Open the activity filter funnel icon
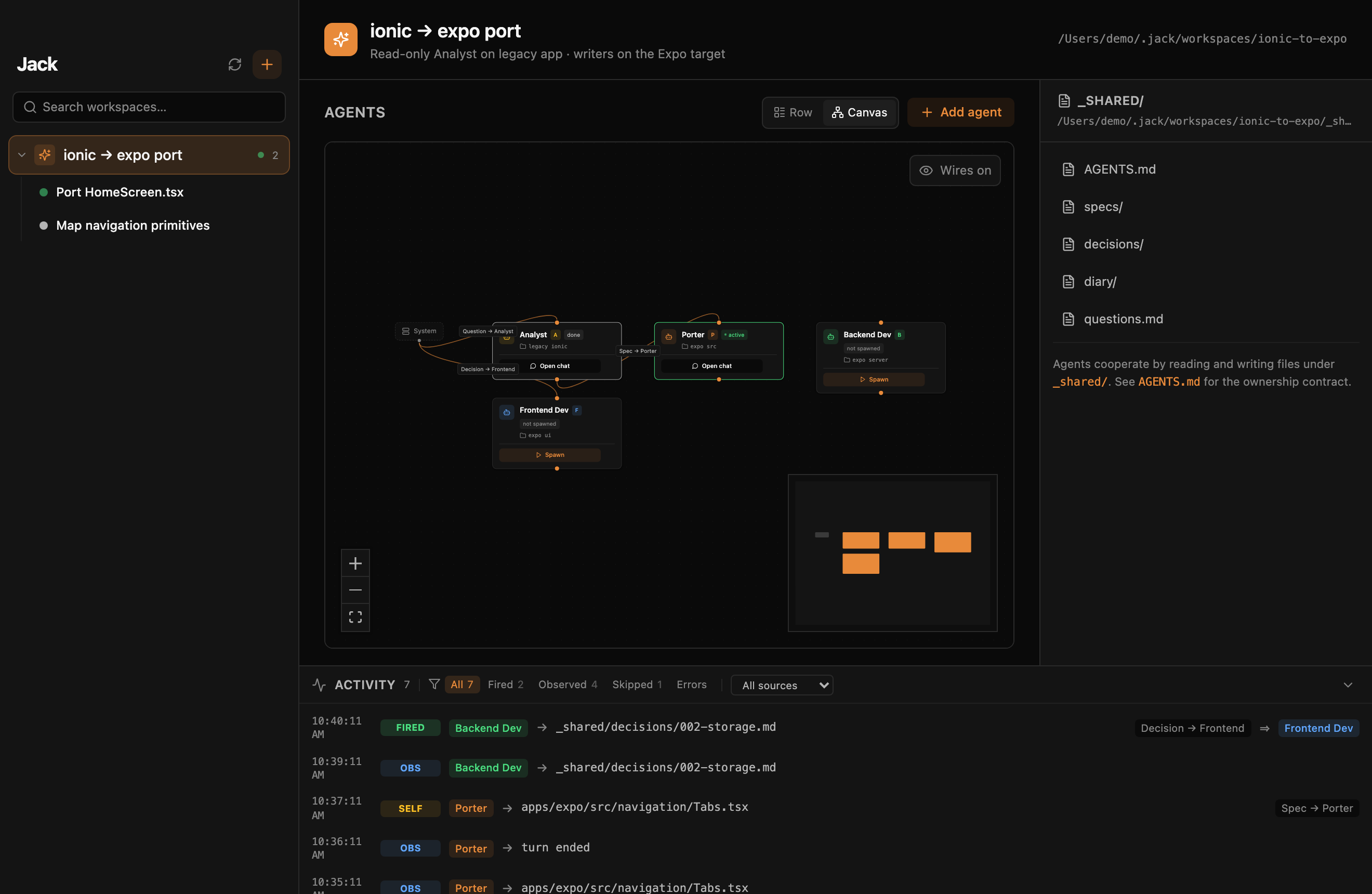The width and height of the screenshot is (1372, 894). click(x=434, y=684)
